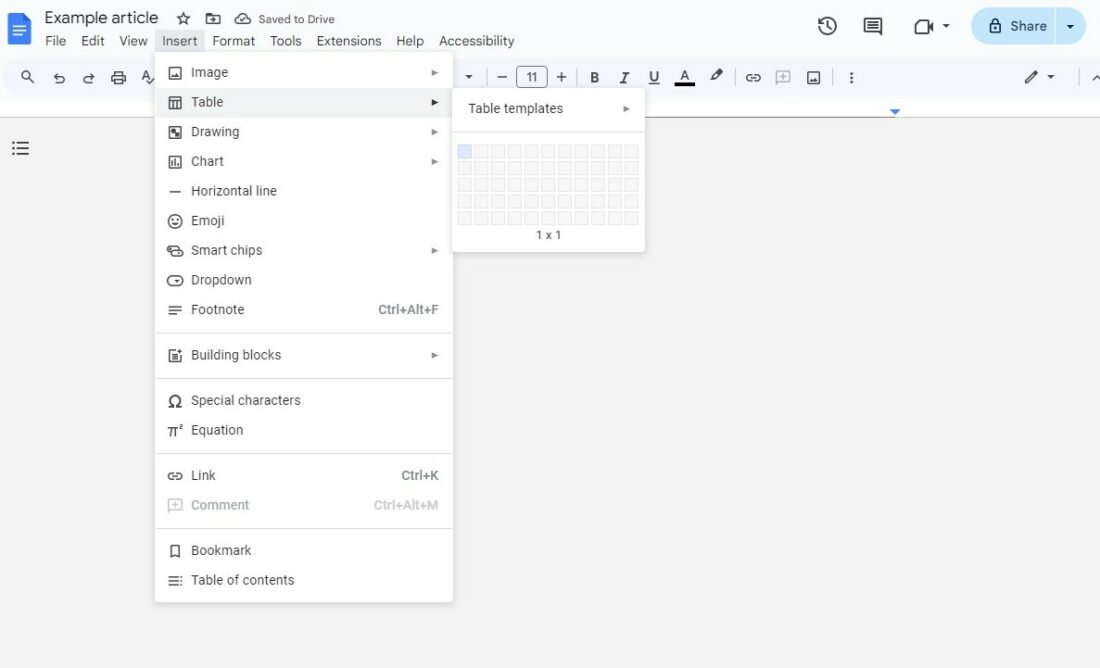This screenshot has height=668, width=1100.
Task: Open version history with the clock icon
Action: click(x=827, y=26)
